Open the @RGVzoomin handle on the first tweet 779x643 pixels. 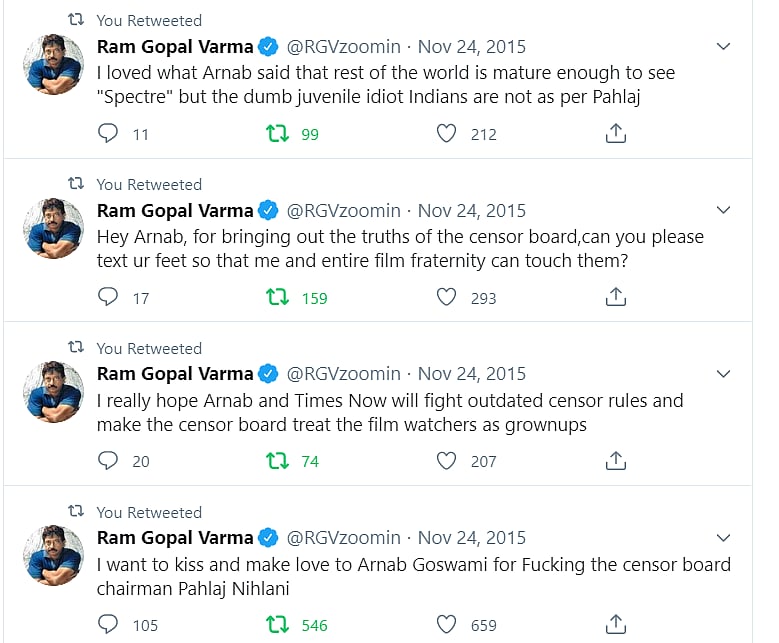coord(344,47)
